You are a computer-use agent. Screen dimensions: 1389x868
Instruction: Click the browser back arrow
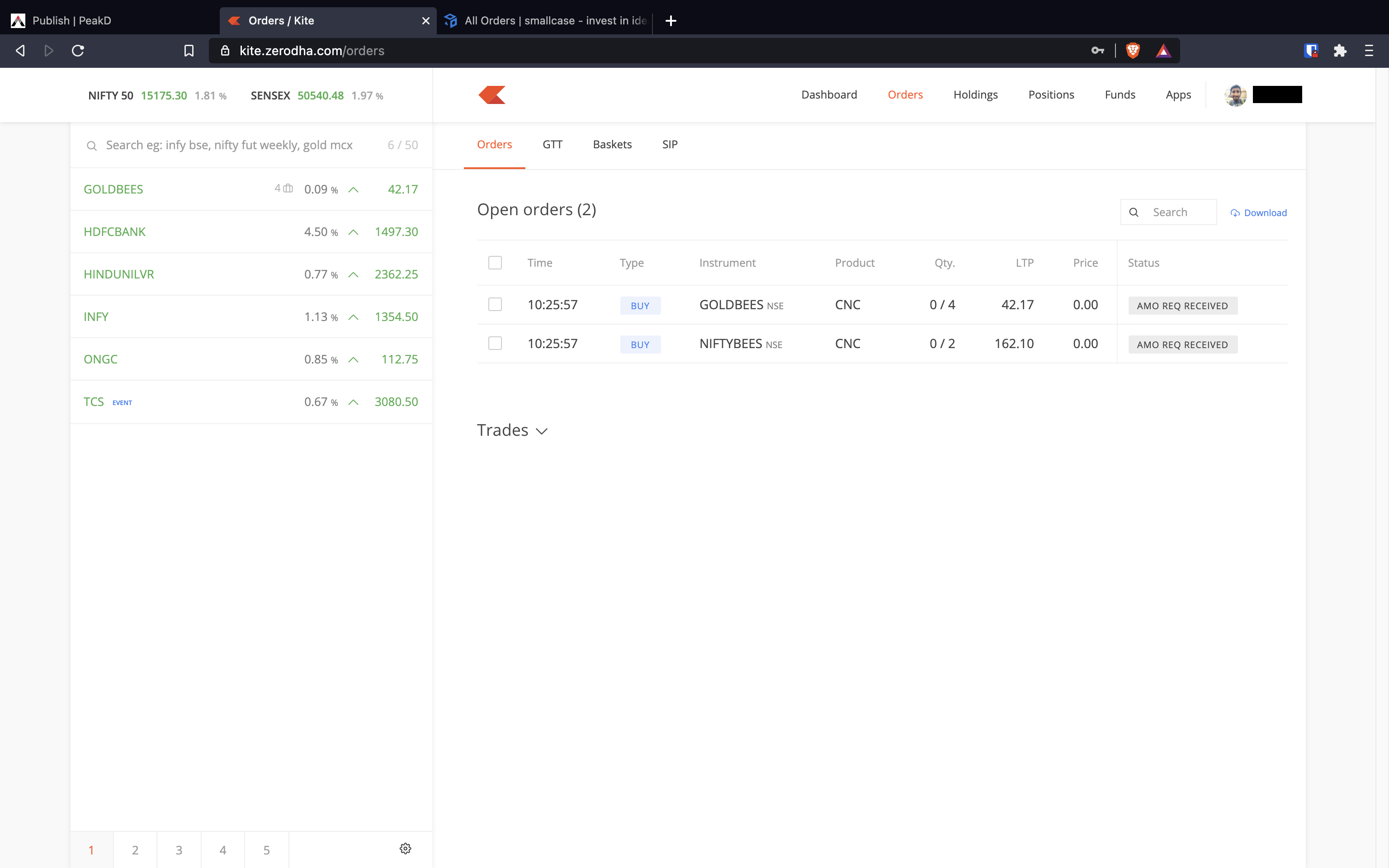[x=20, y=51]
